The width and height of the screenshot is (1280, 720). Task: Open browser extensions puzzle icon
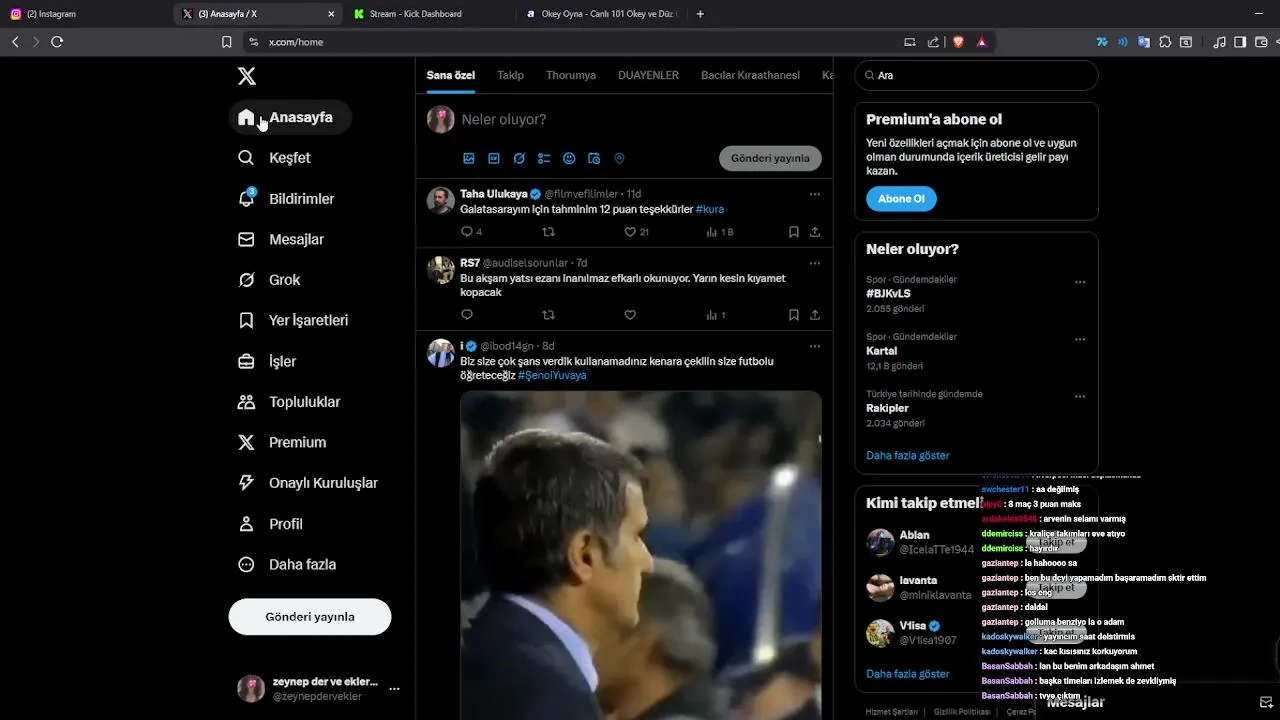[1165, 42]
